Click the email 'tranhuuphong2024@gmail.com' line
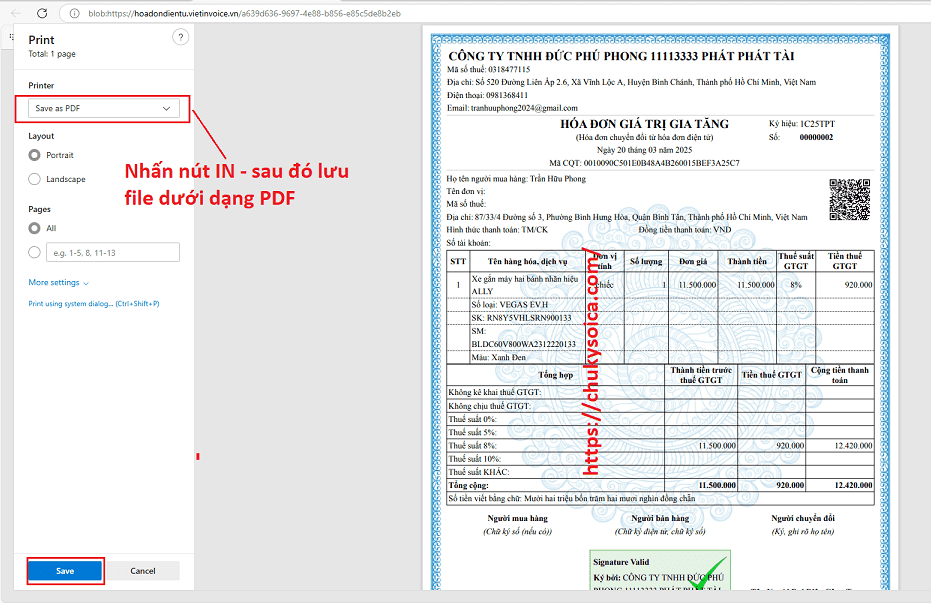 click(512, 108)
